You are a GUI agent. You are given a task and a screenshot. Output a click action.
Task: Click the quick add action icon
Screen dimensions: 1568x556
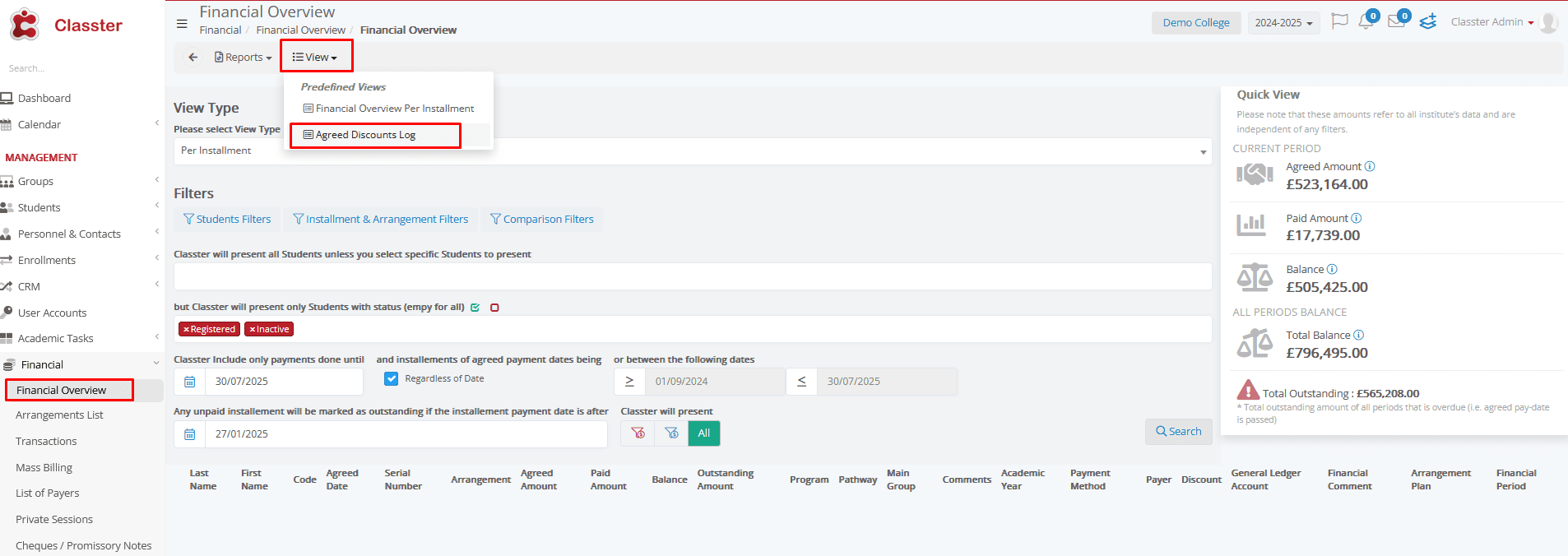tap(1428, 21)
